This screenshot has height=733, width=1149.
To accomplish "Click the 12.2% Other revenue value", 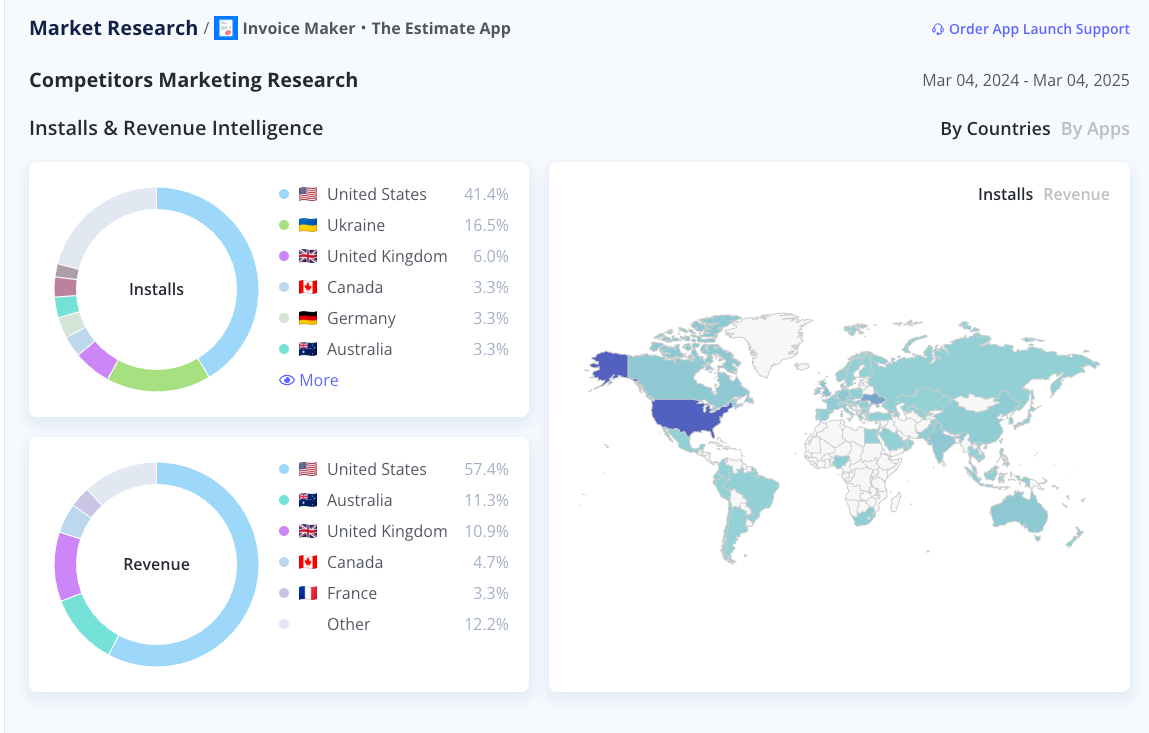I will 486,625.
